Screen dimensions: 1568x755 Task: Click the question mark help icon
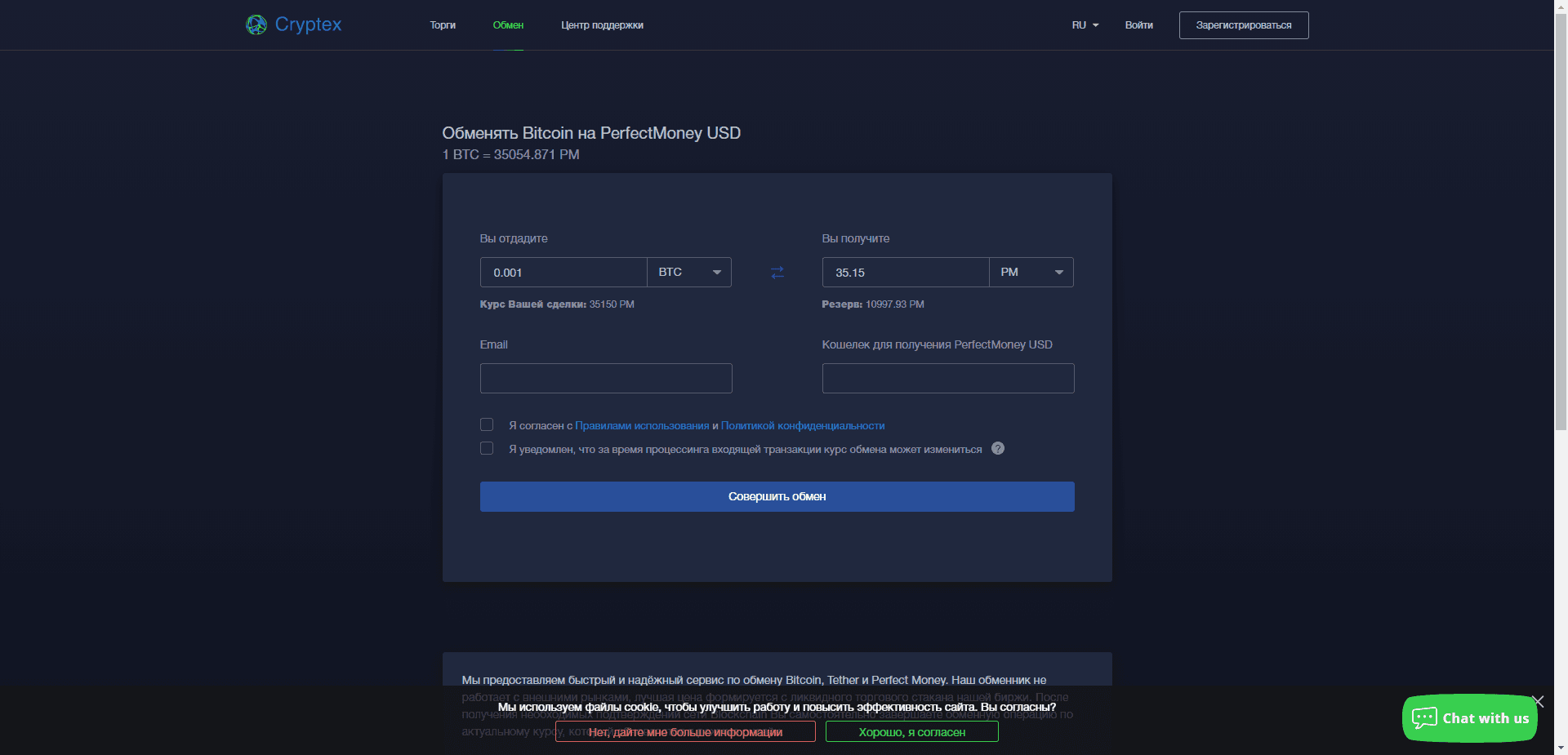point(997,448)
